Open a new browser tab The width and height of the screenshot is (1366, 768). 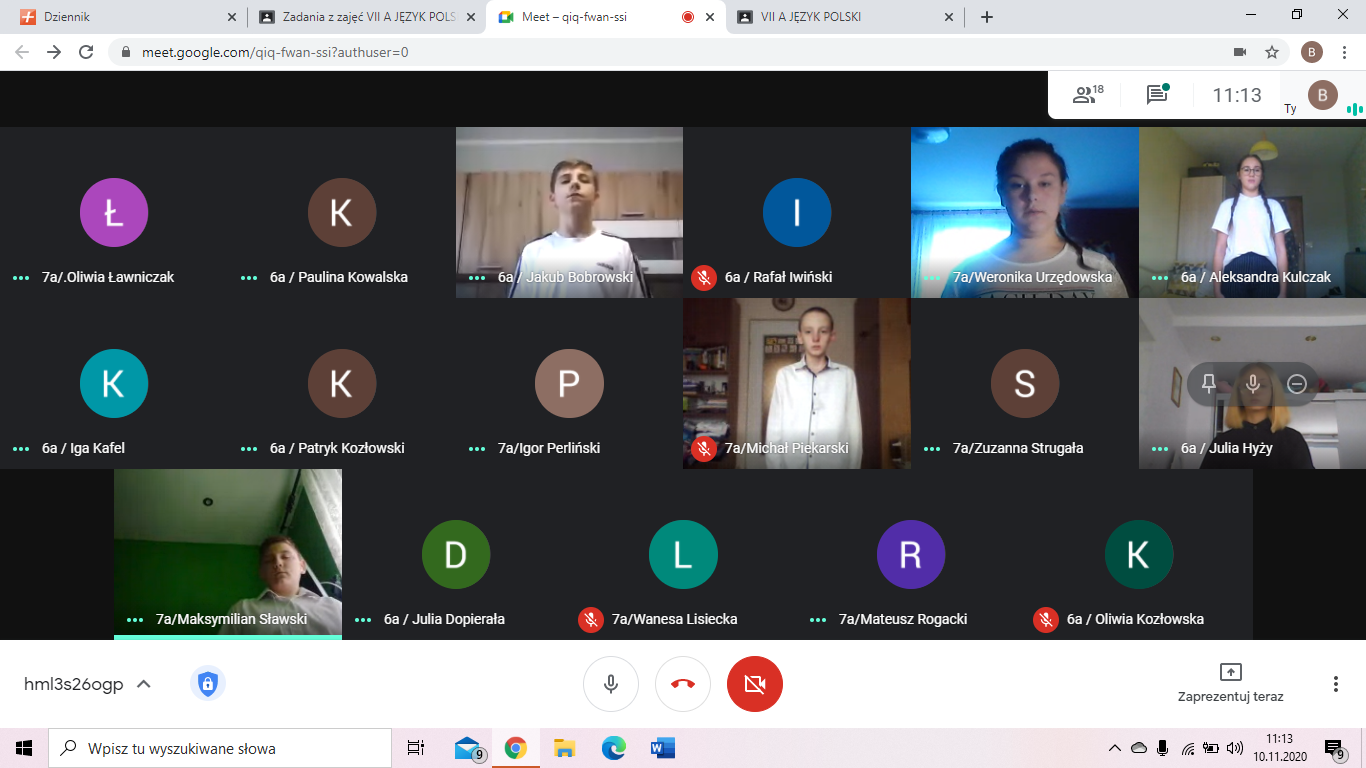click(x=987, y=17)
